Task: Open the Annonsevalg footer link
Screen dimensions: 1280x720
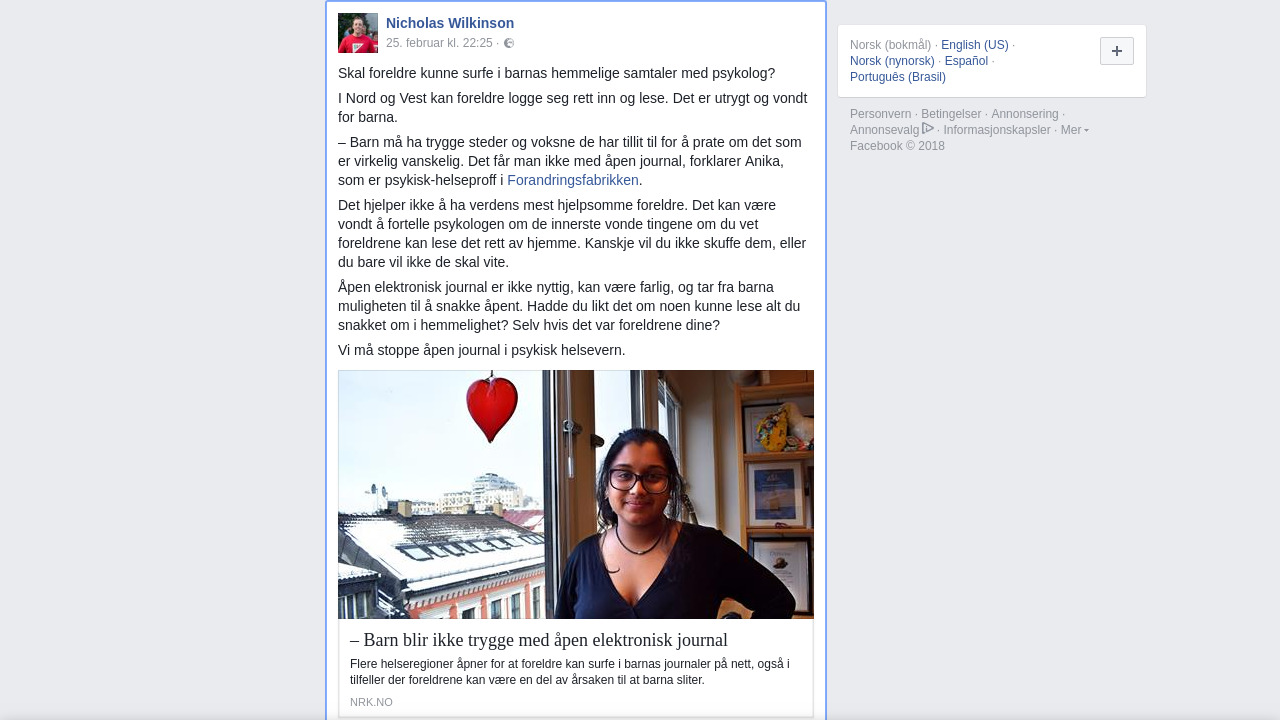Action: tap(885, 130)
